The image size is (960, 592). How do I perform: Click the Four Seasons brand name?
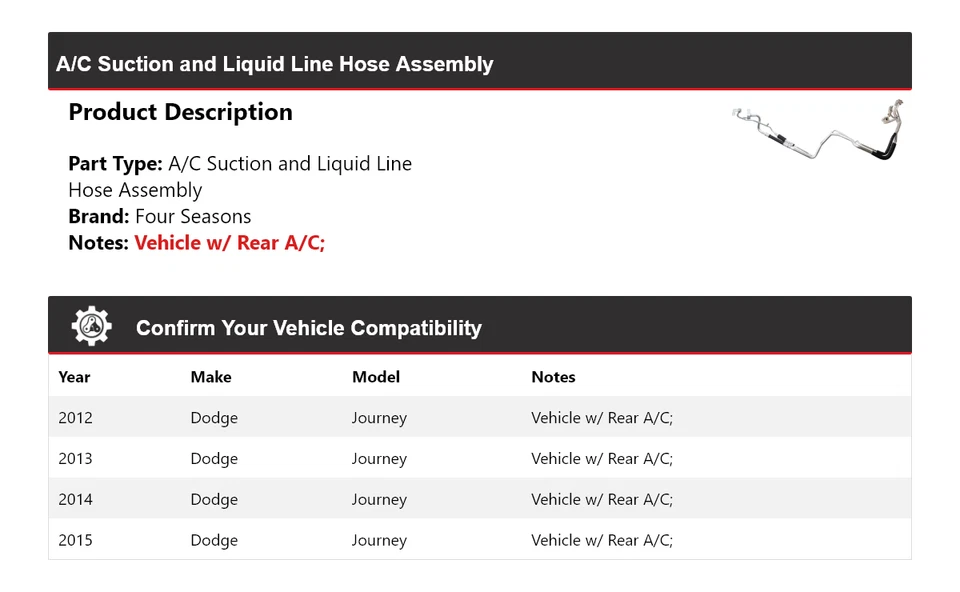pos(193,216)
